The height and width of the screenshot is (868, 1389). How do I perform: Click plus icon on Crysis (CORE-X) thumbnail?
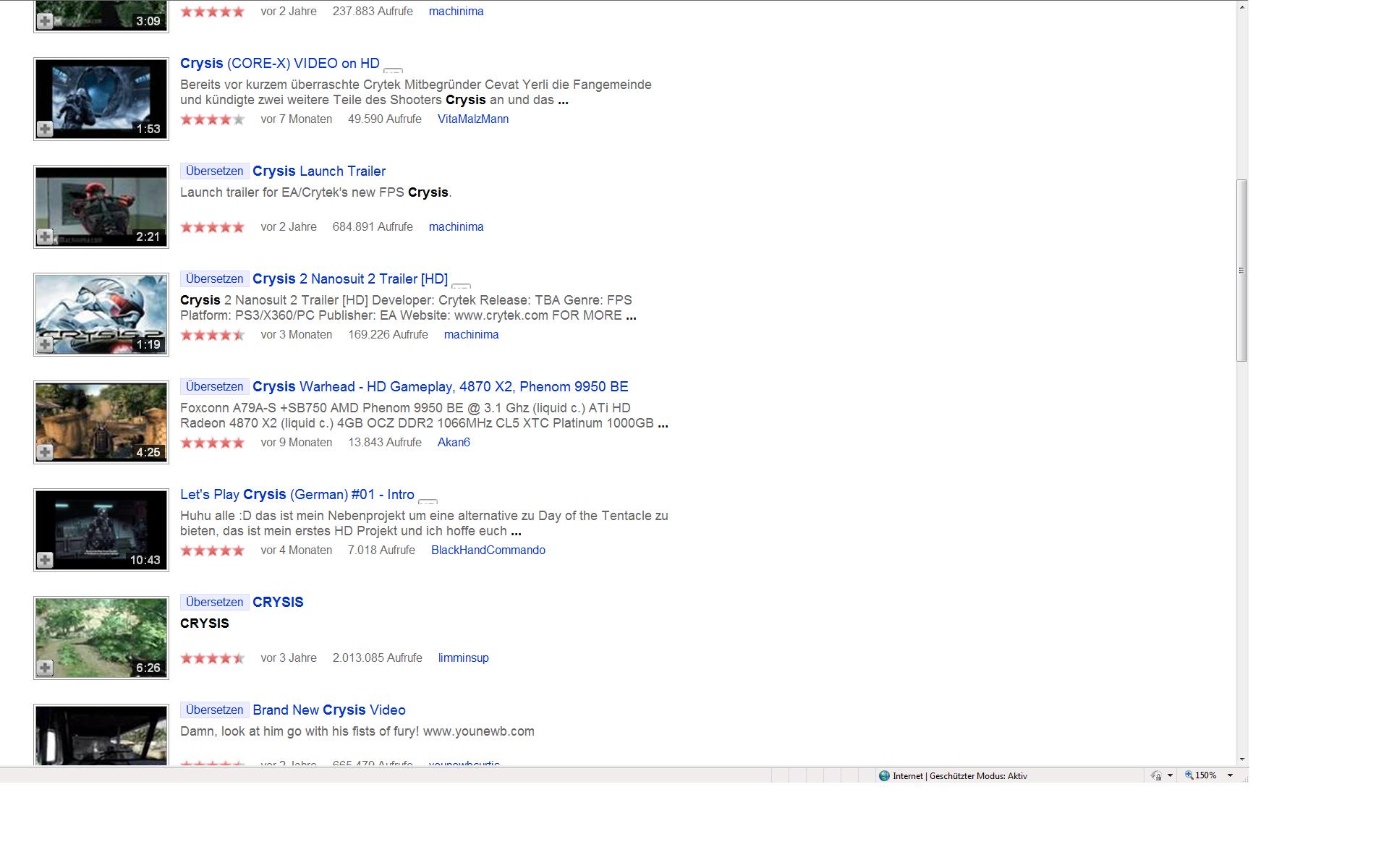(45, 129)
